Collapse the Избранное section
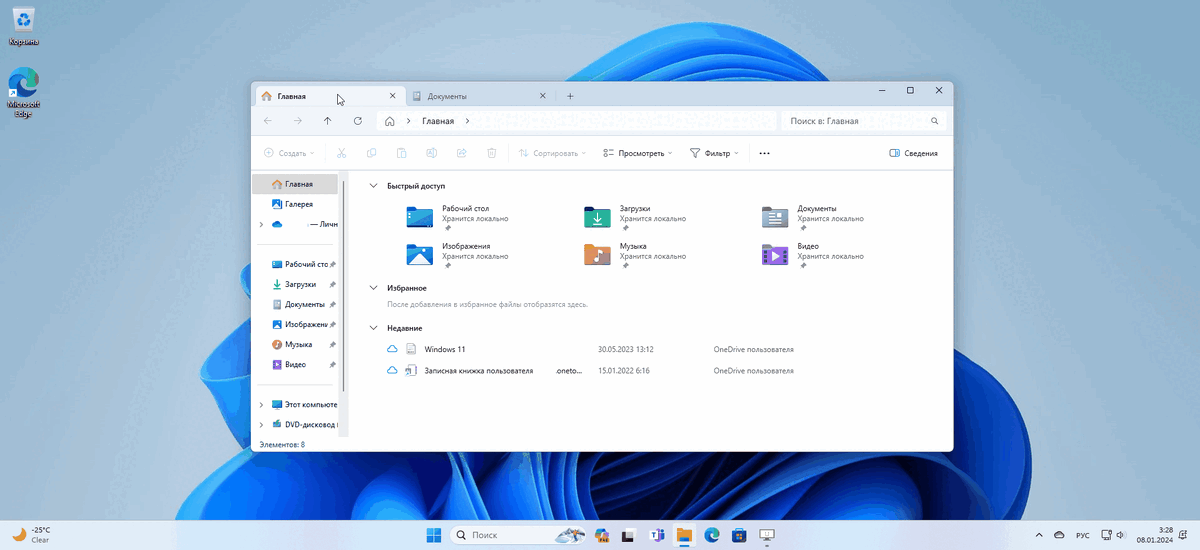 (x=374, y=288)
